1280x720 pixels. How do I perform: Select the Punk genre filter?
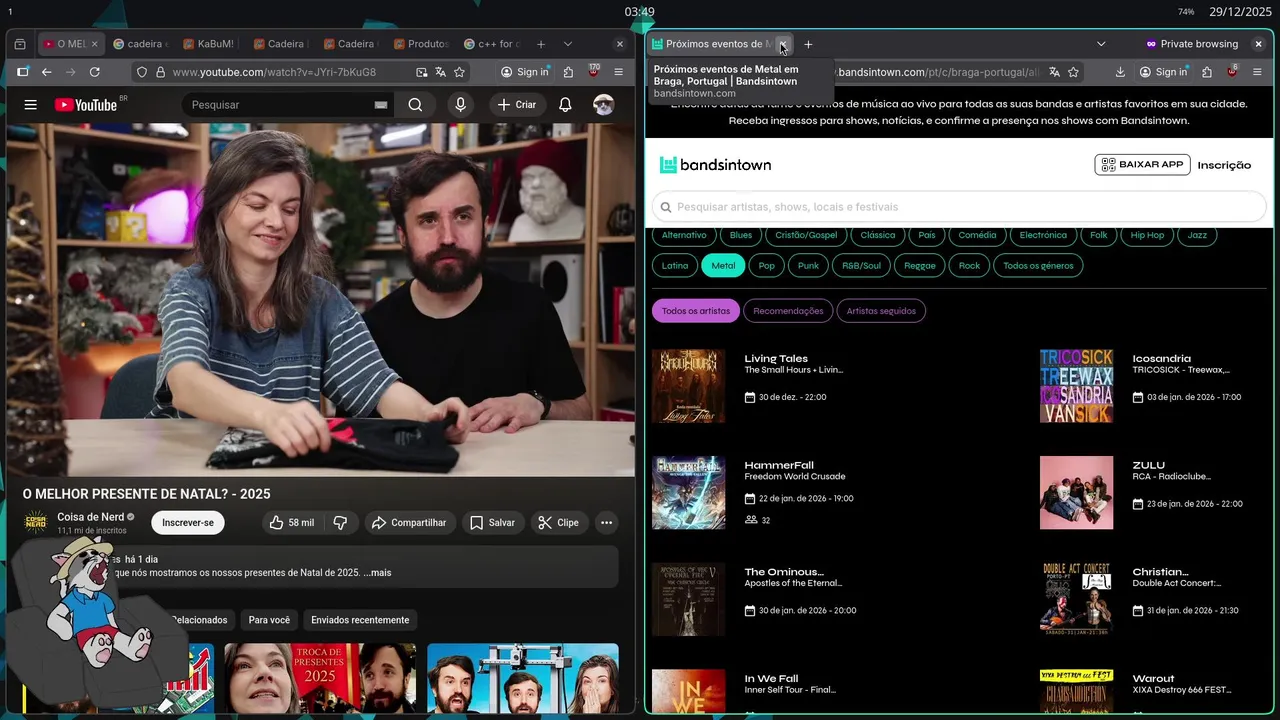pyautogui.click(x=808, y=265)
